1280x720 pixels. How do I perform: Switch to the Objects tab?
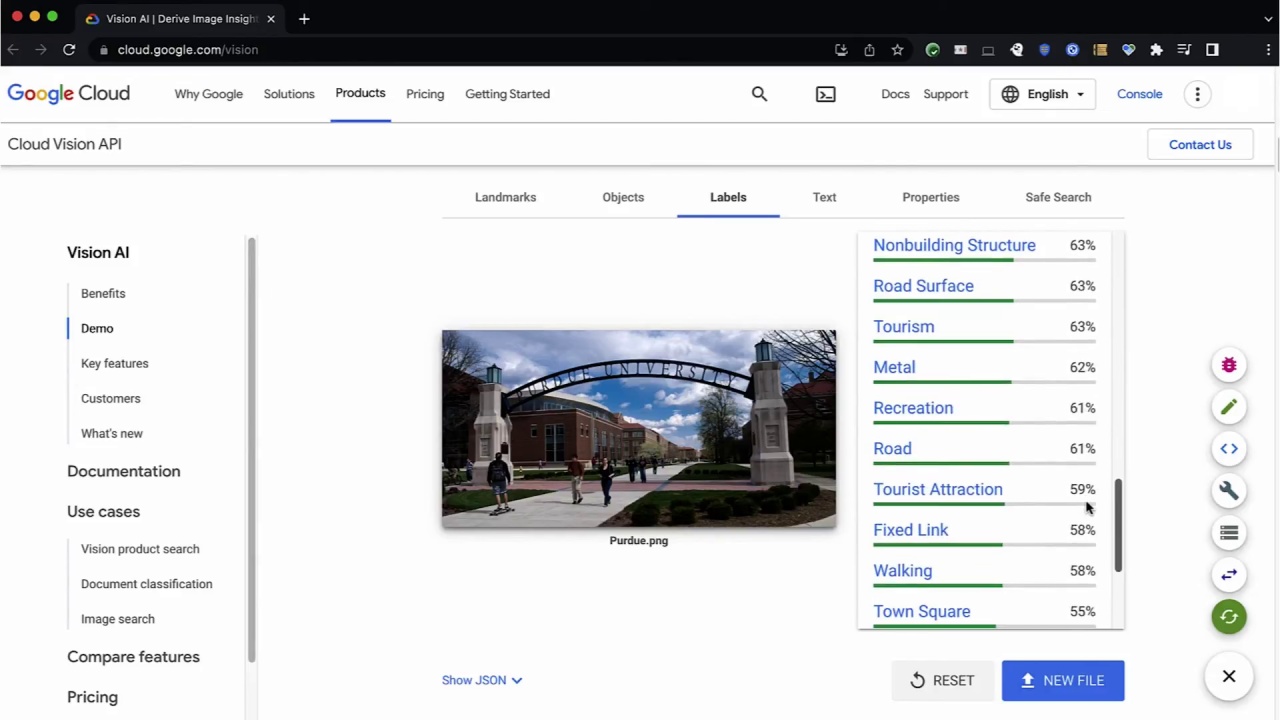pyautogui.click(x=623, y=197)
